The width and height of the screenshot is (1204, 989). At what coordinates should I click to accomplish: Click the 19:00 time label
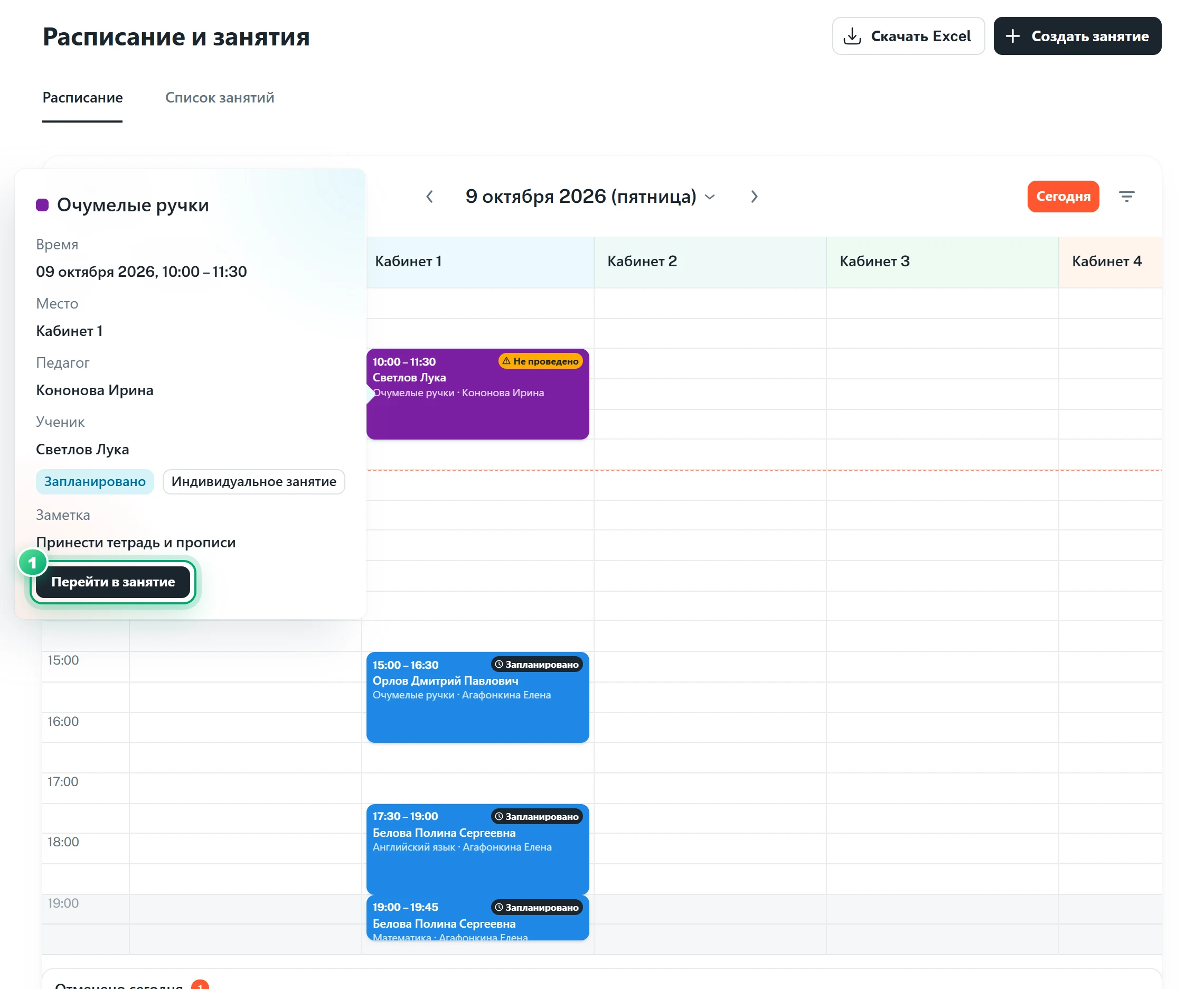point(63,903)
